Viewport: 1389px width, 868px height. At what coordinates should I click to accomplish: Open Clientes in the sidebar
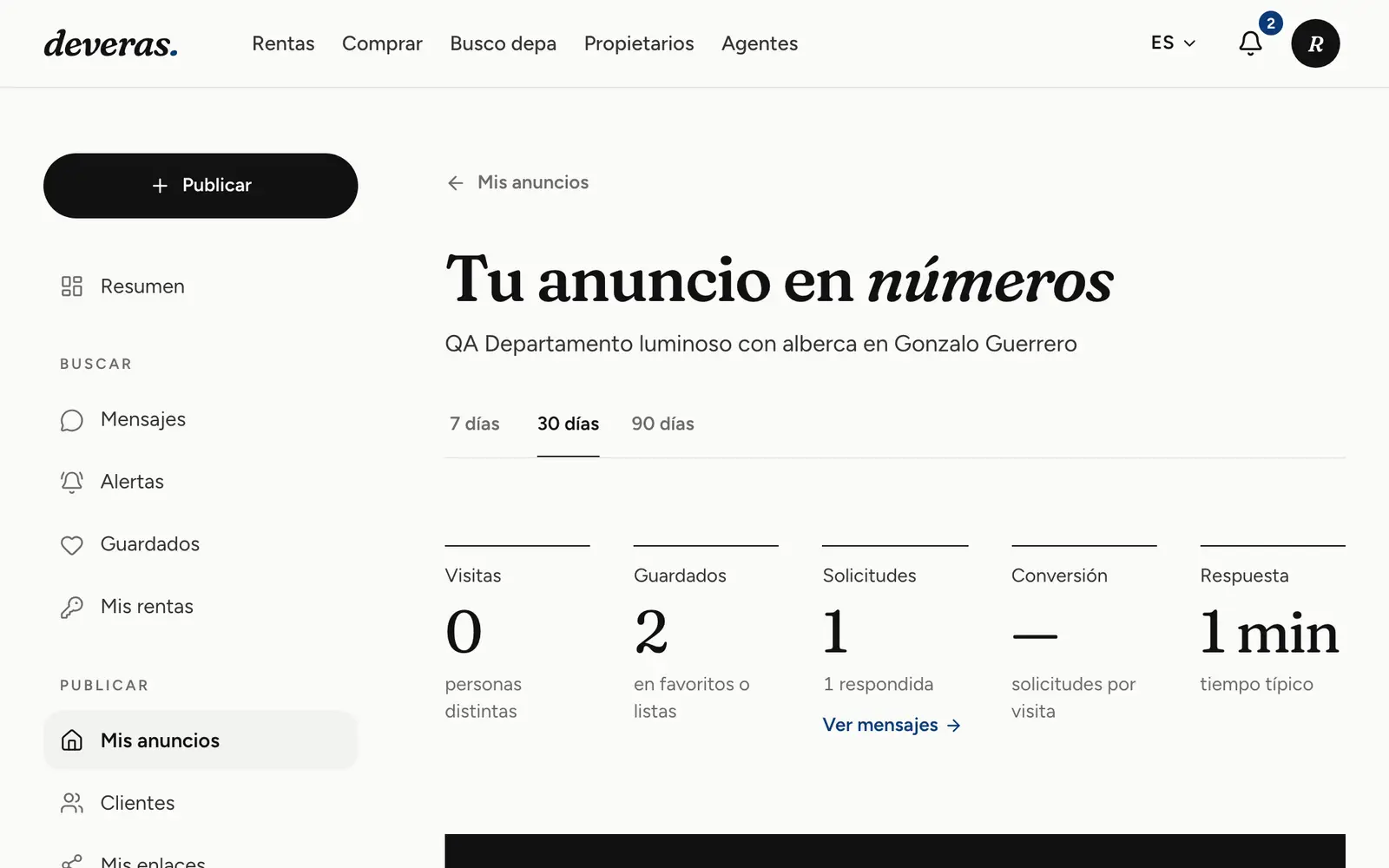point(201,803)
